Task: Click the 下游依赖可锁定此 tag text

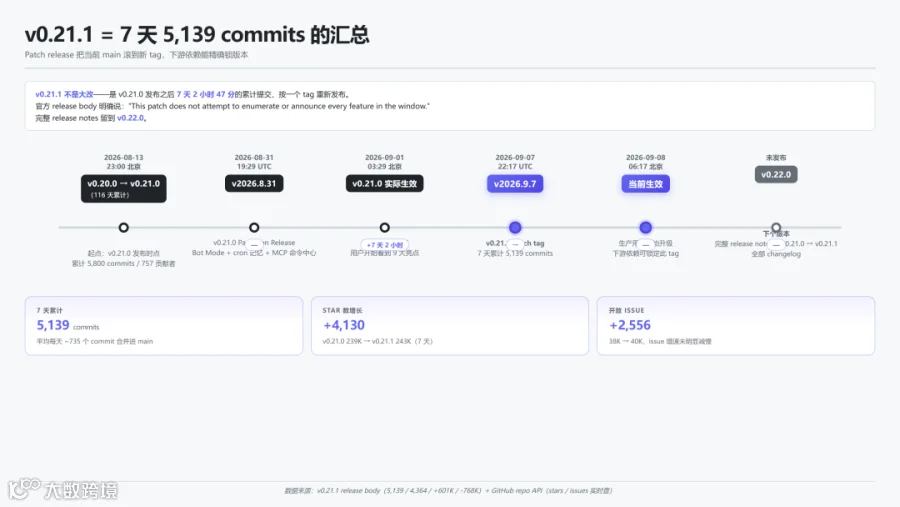Action: pyautogui.click(x=645, y=253)
